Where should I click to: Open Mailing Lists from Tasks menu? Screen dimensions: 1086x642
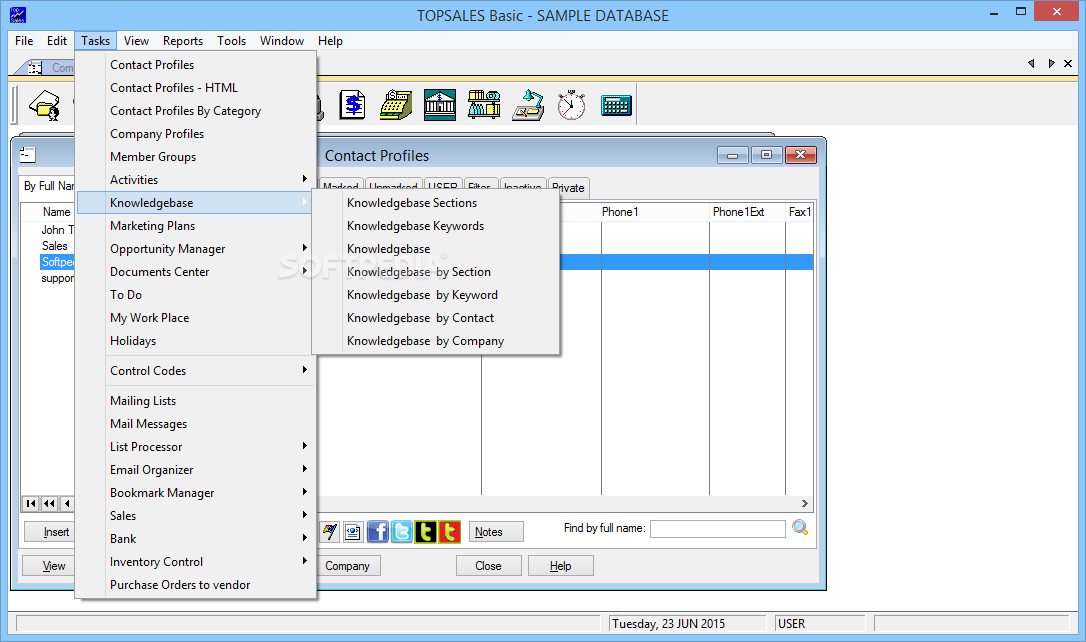(x=195, y=401)
